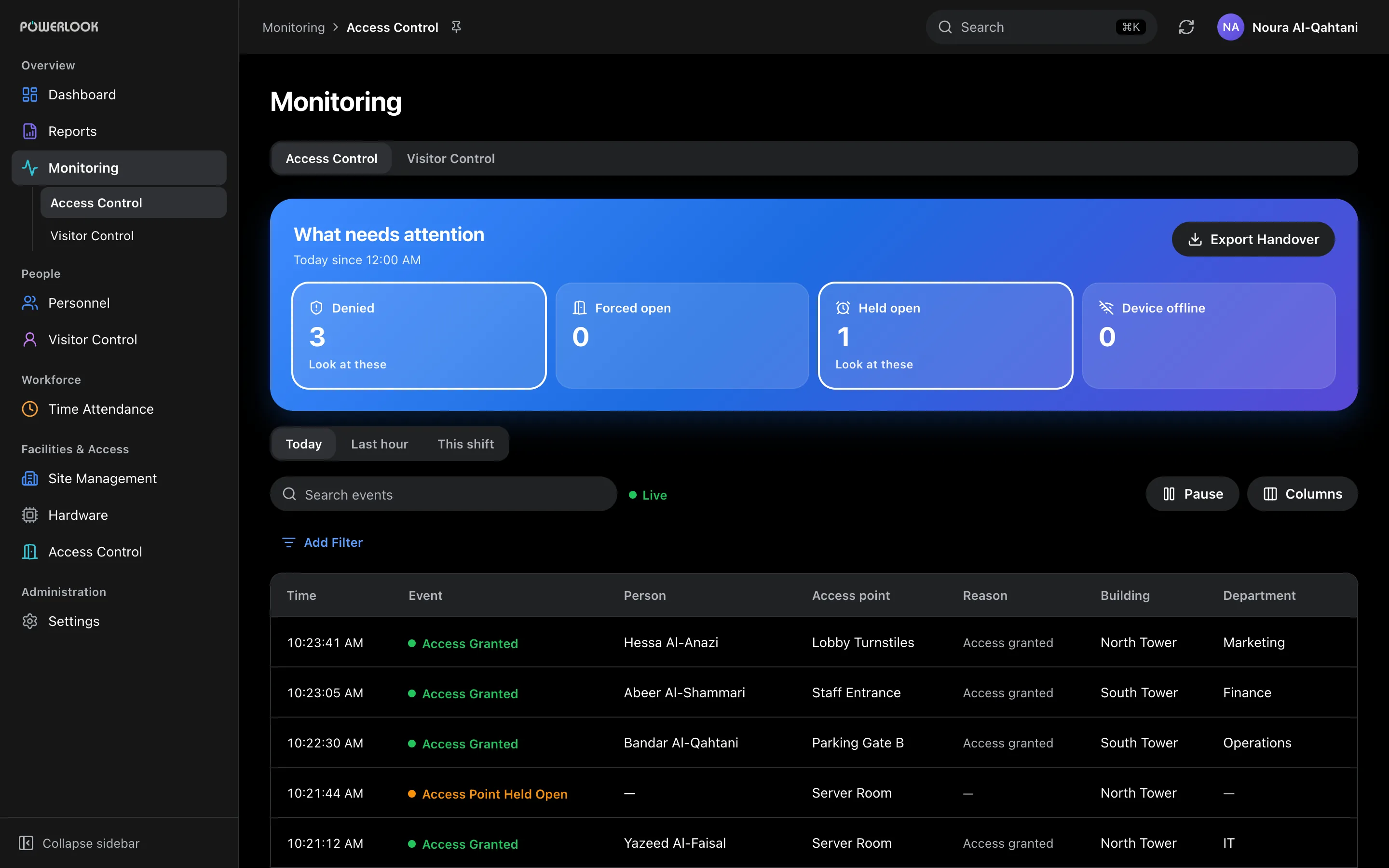Focus the global Search field
1389x868 pixels.
[x=1041, y=27]
